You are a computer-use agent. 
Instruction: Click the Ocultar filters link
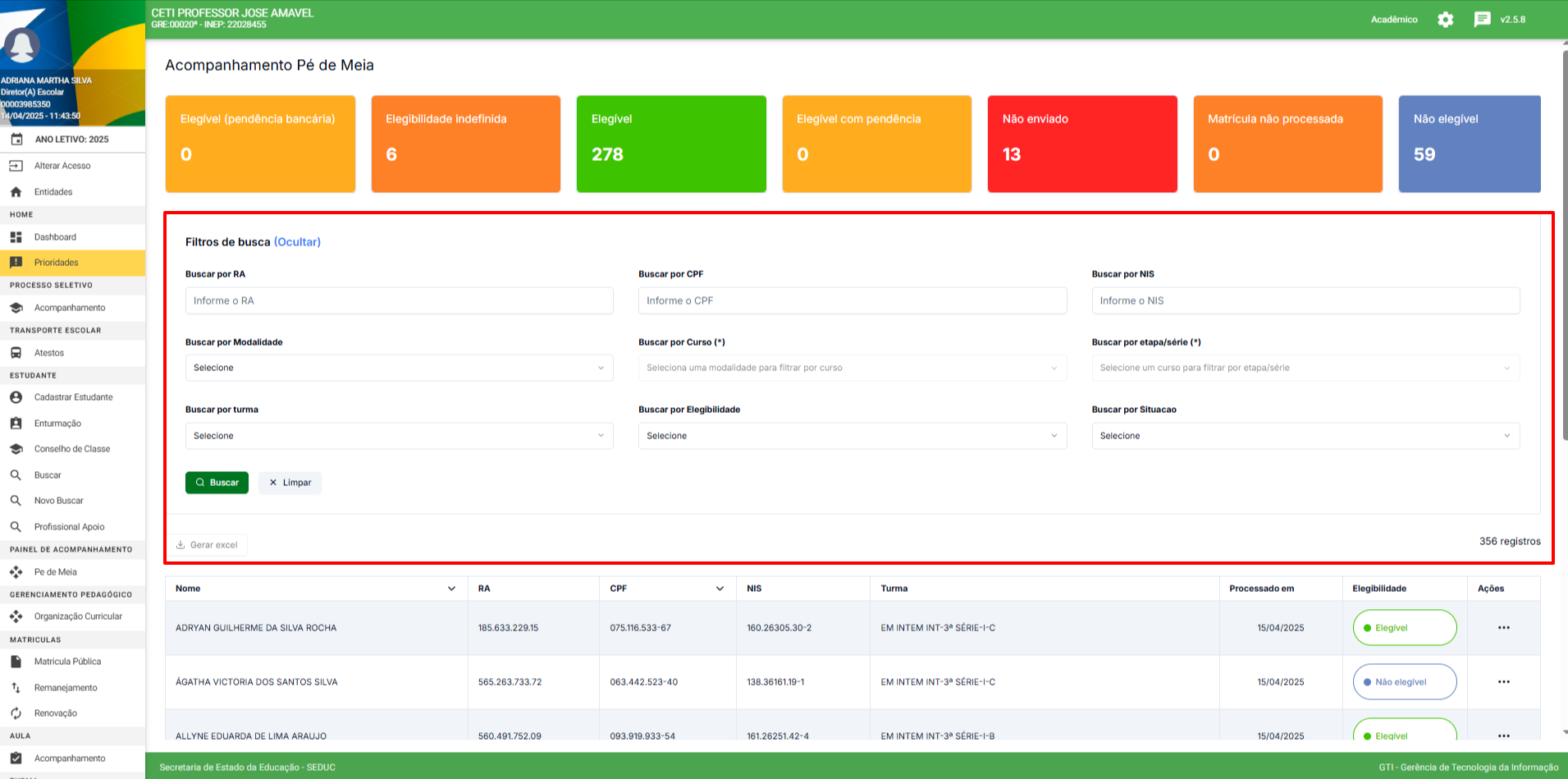[297, 242]
